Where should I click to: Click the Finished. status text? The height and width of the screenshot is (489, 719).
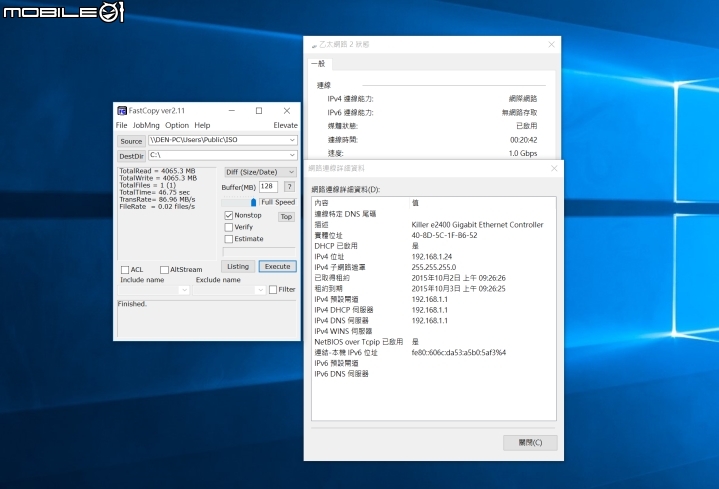(132, 304)
